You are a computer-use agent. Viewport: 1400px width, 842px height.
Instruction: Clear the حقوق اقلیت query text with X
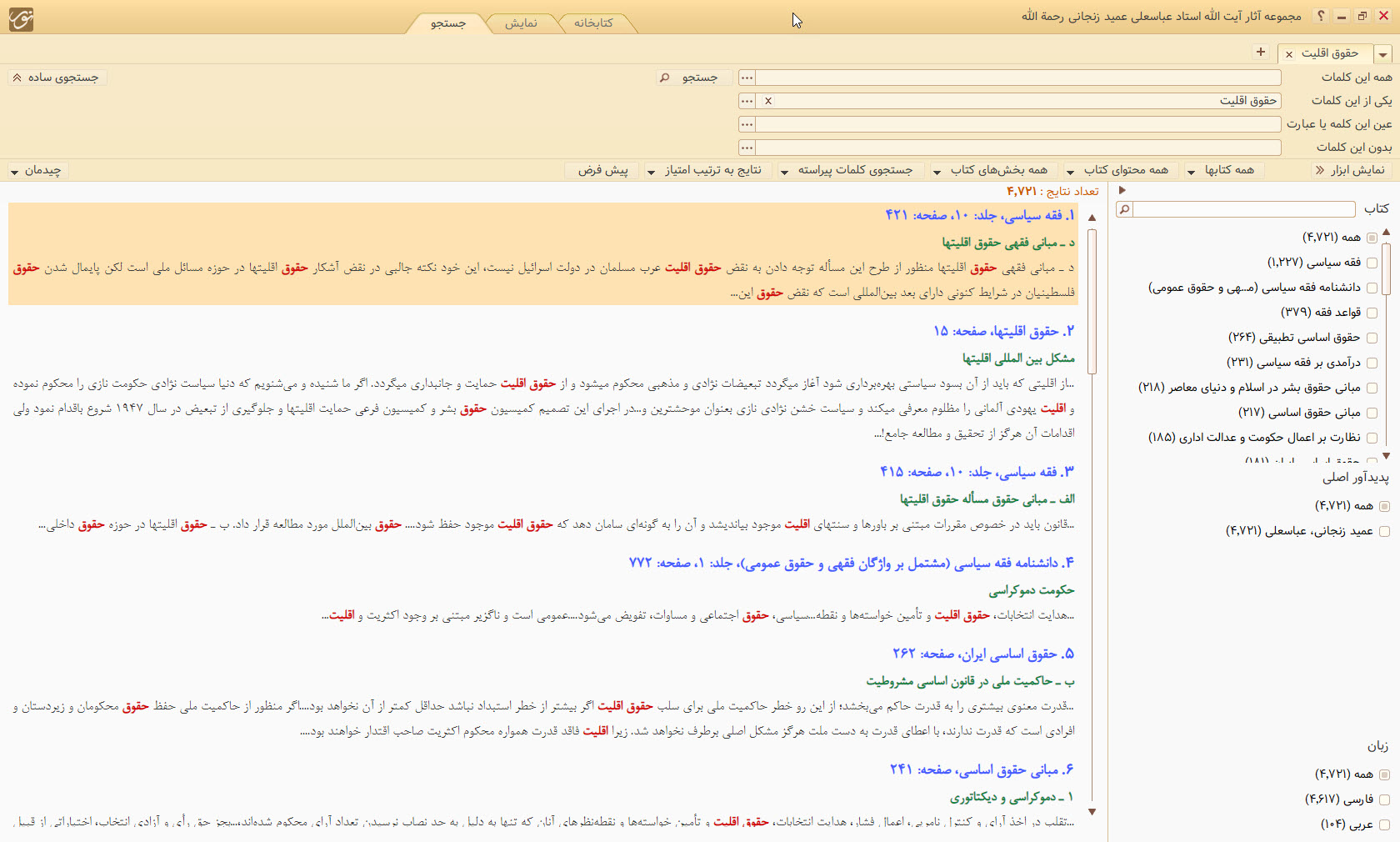coord(768,101)
